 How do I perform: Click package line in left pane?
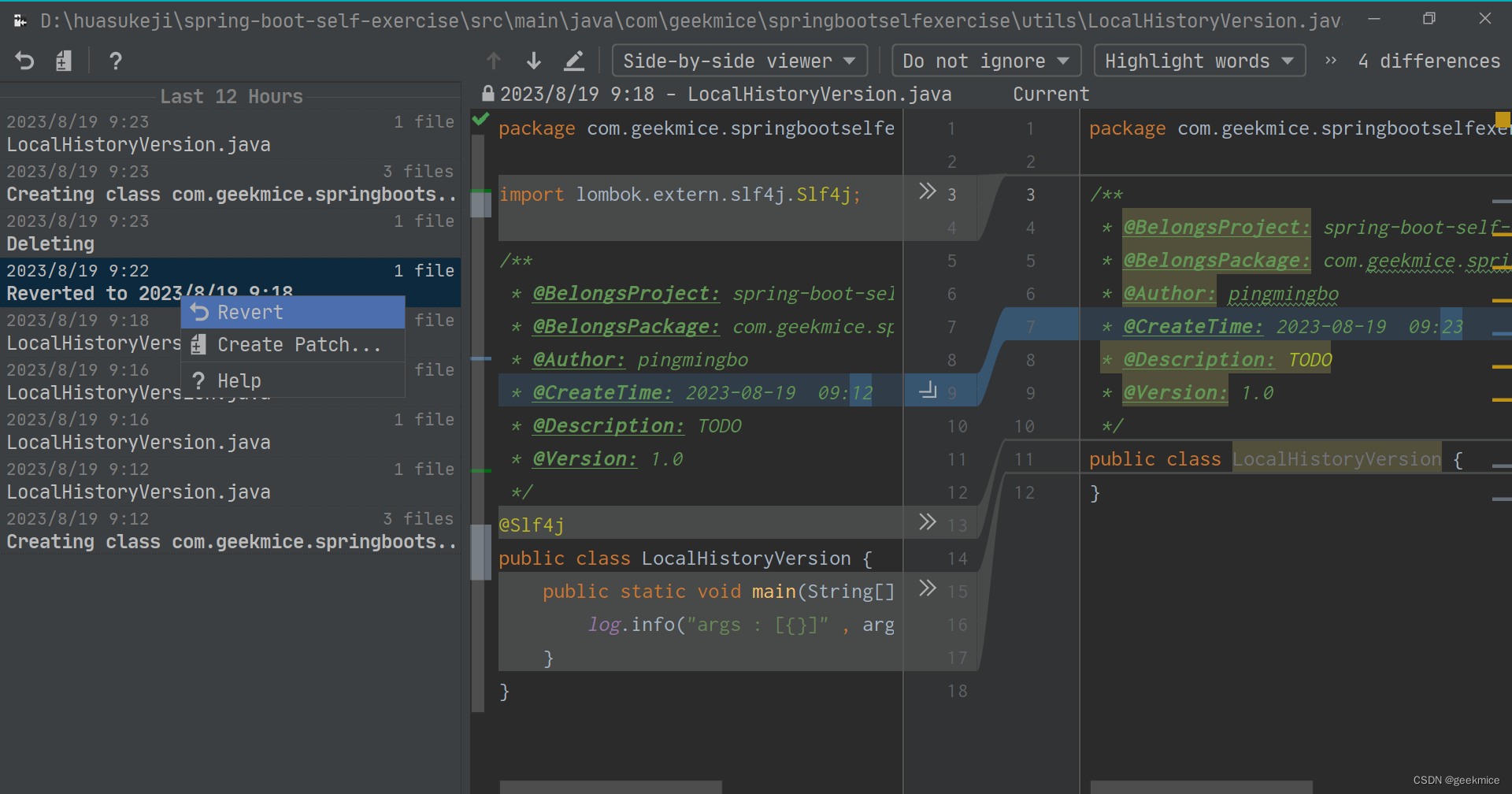tap(696, 128)
